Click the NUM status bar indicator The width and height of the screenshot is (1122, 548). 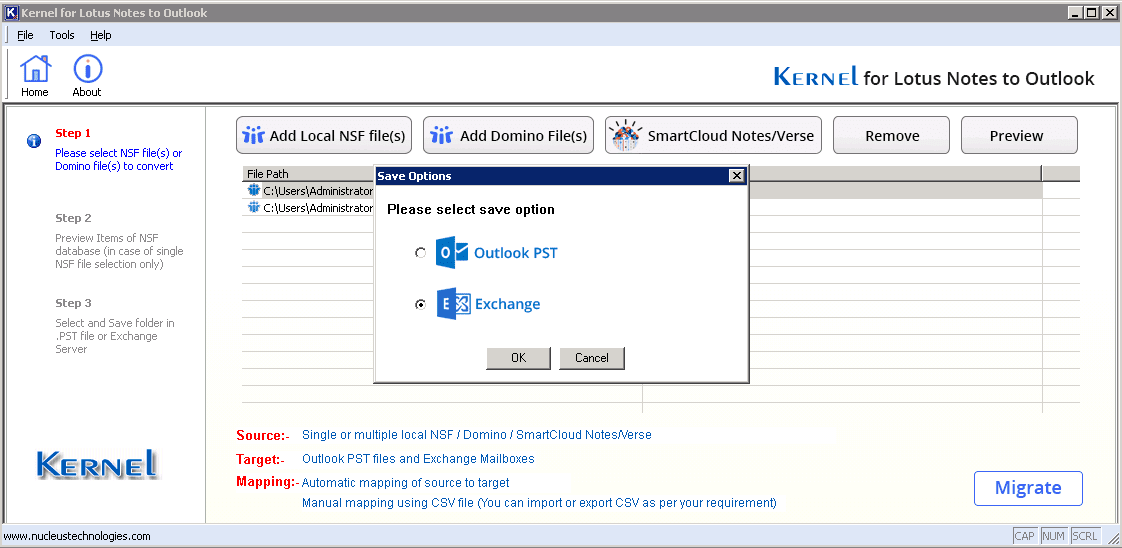click(1054, 536)
